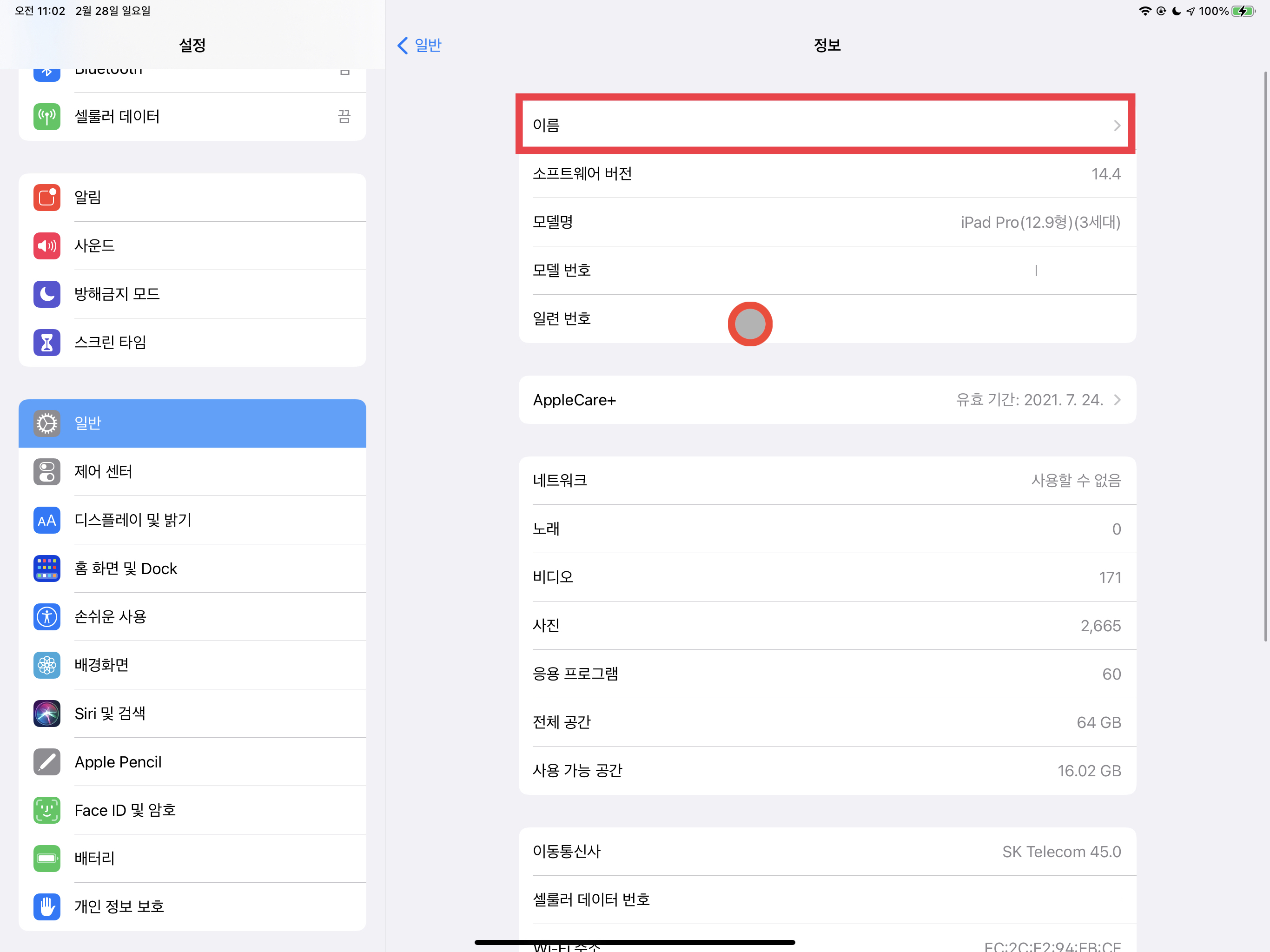Tap the 배터리 battery icon
The image size is (1270, 952).
[x=46, y=859]
